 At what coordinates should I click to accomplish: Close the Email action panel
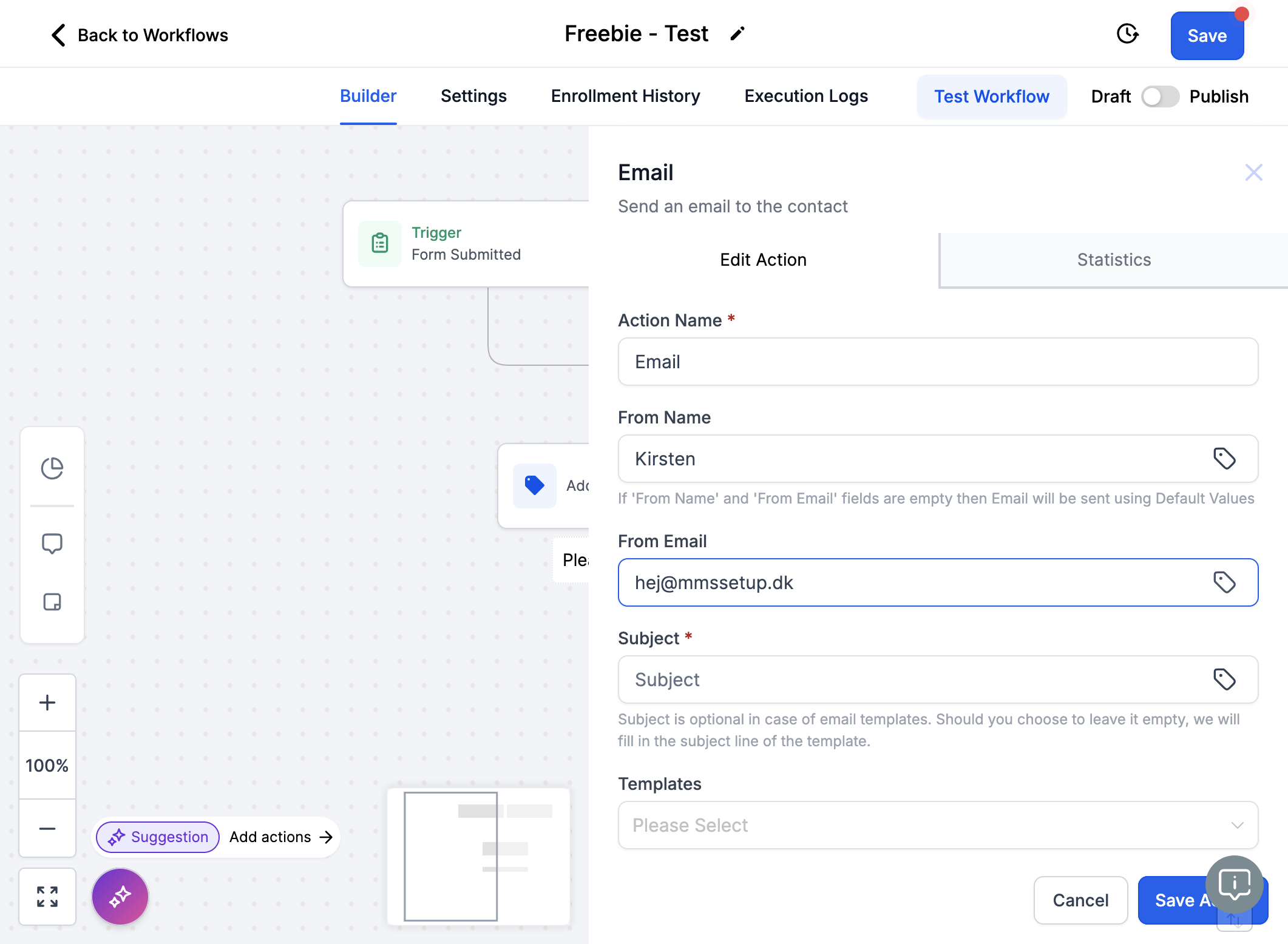tap(1253, 172)
